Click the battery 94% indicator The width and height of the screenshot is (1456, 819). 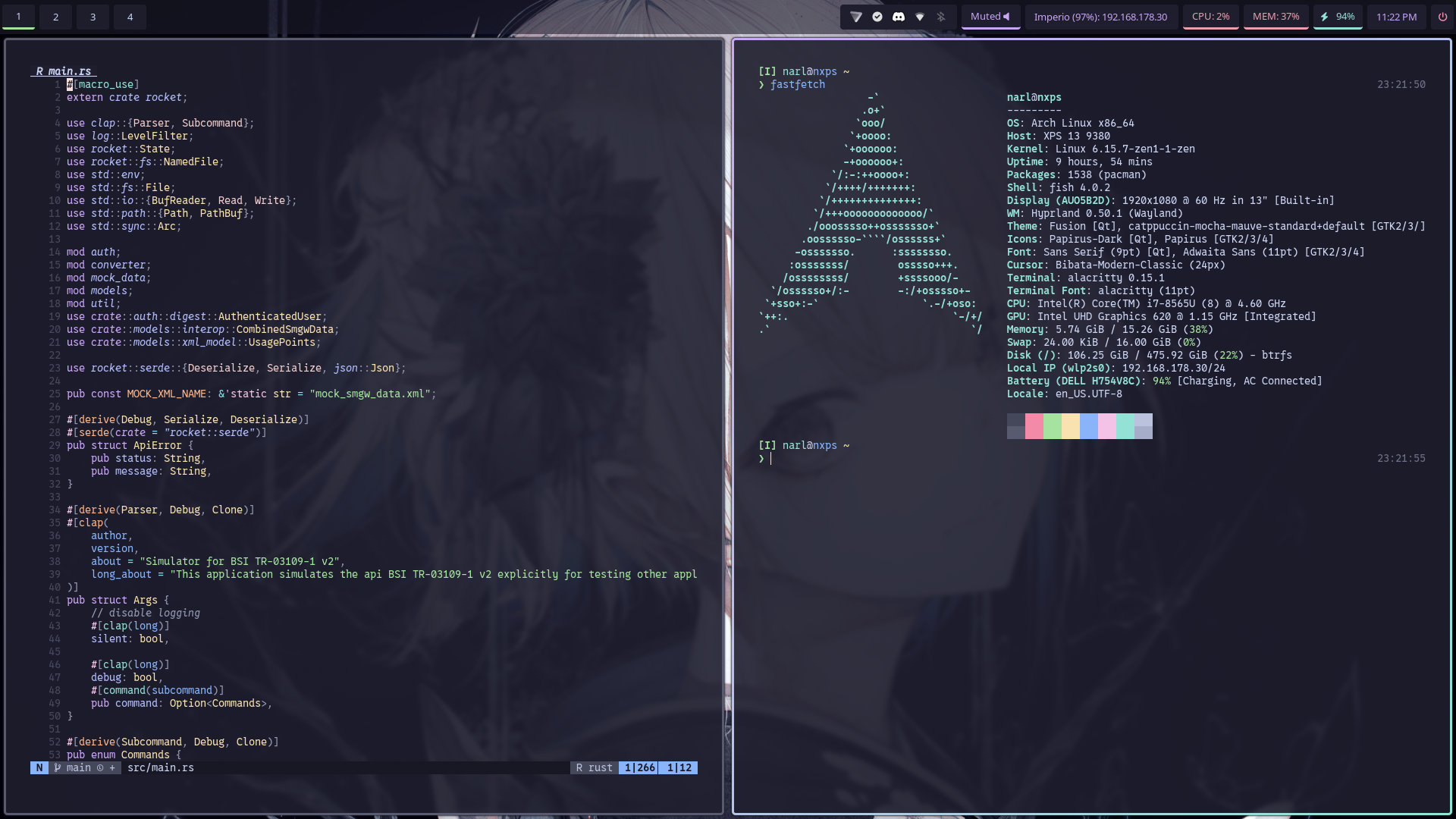click(1338, 17)
